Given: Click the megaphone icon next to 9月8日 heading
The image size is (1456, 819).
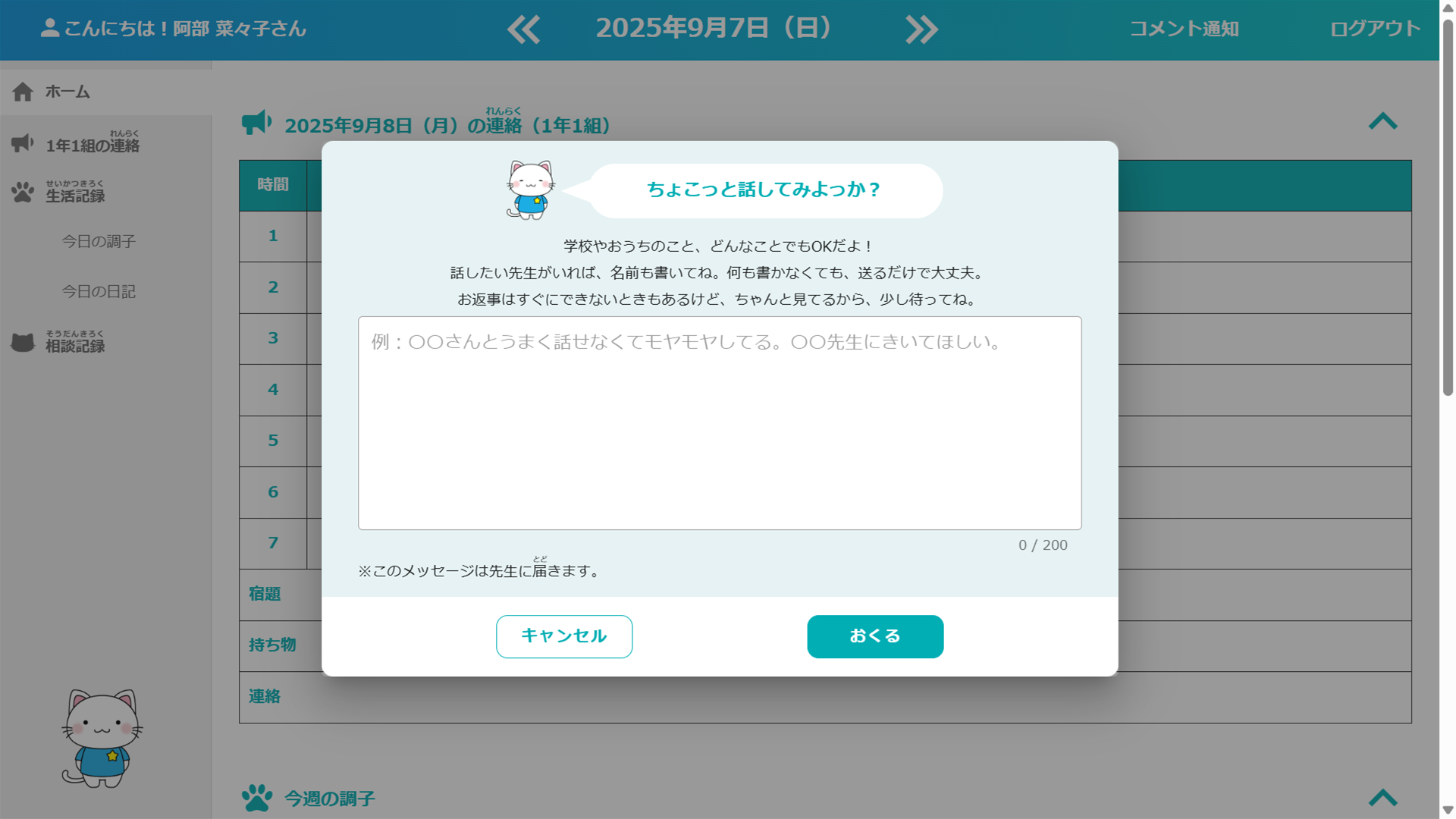Looking at the screenshot, I should click(x=257, y=122).
